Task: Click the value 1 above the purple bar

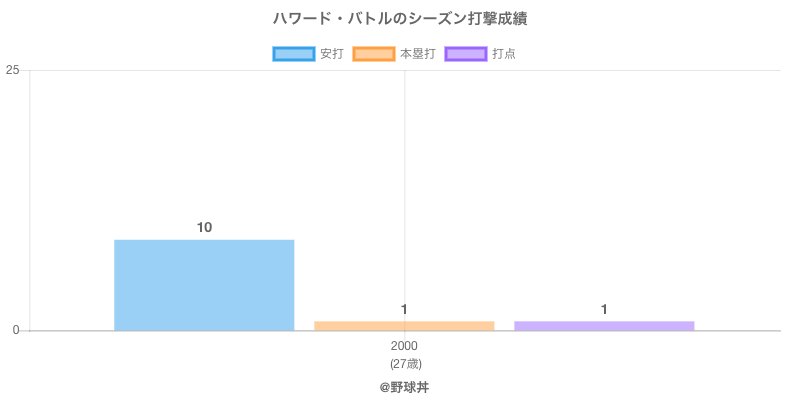Action: (604, 310)
